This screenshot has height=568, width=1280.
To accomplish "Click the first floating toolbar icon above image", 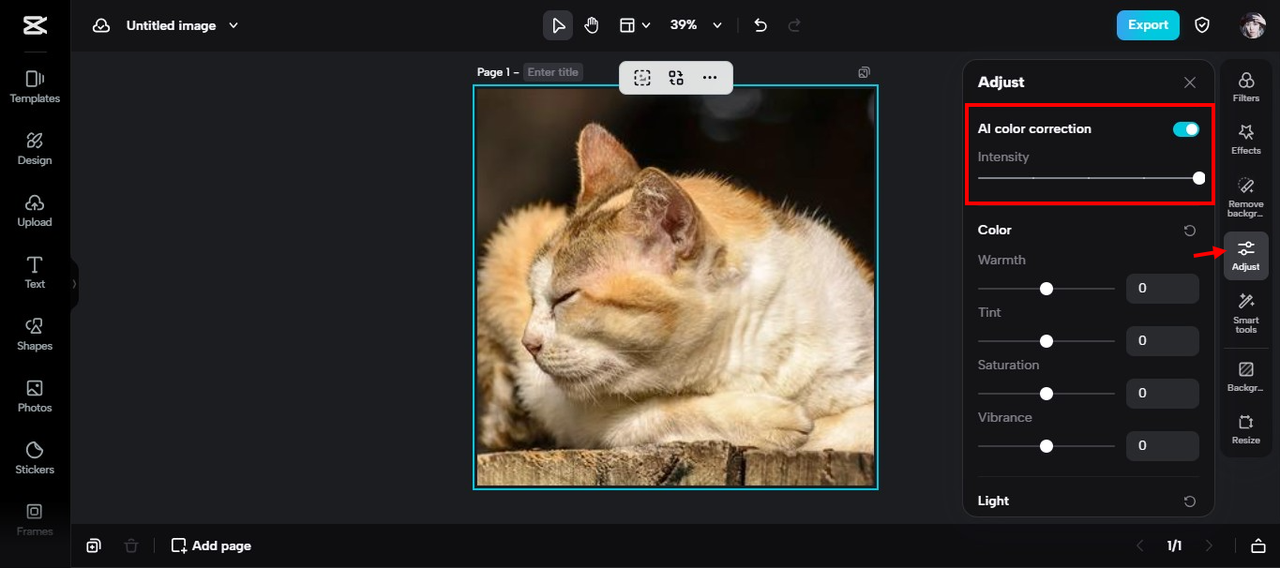I will click(642, 78).
